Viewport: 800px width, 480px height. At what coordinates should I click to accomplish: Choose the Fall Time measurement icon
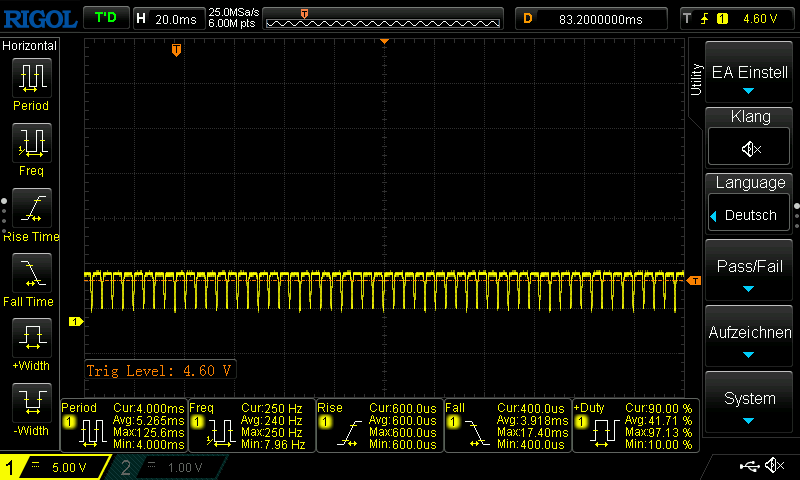(30, 274)
